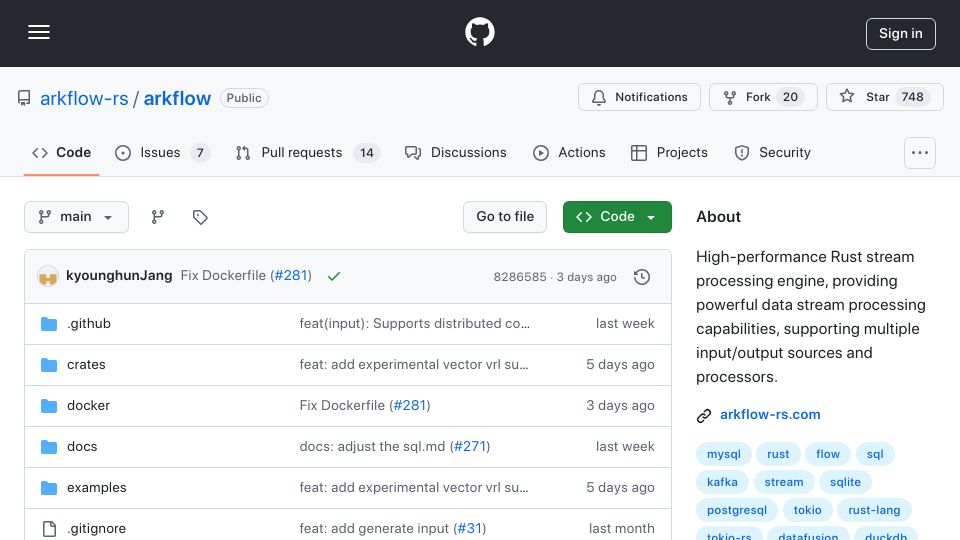Image resolution: width=960 pixels, height=540 pixels.
Task: Click the docker folder icon
Action: pos(49,406)
